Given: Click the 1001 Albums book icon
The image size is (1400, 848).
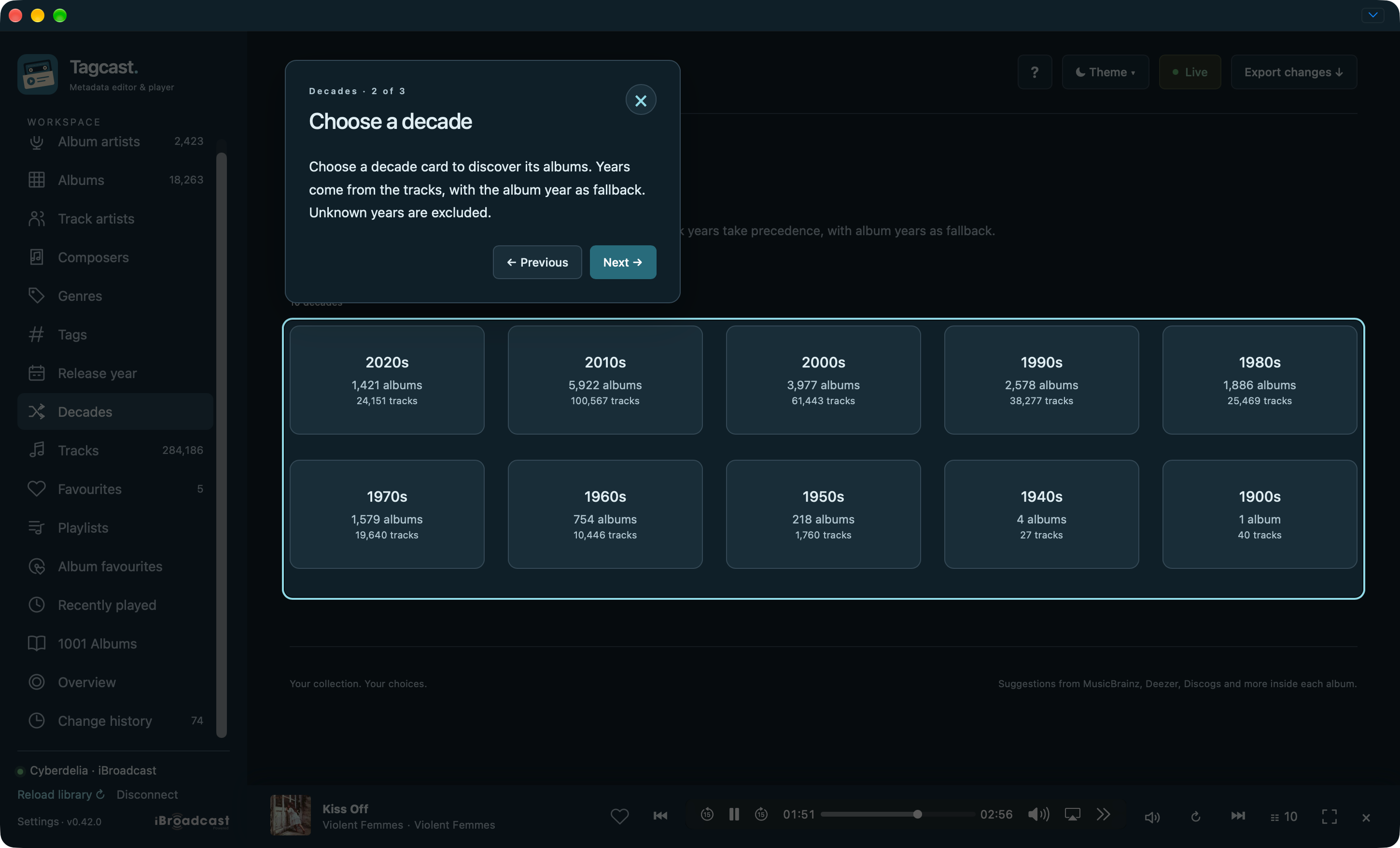Looking at the screenshot, I should tap(36, 643).
